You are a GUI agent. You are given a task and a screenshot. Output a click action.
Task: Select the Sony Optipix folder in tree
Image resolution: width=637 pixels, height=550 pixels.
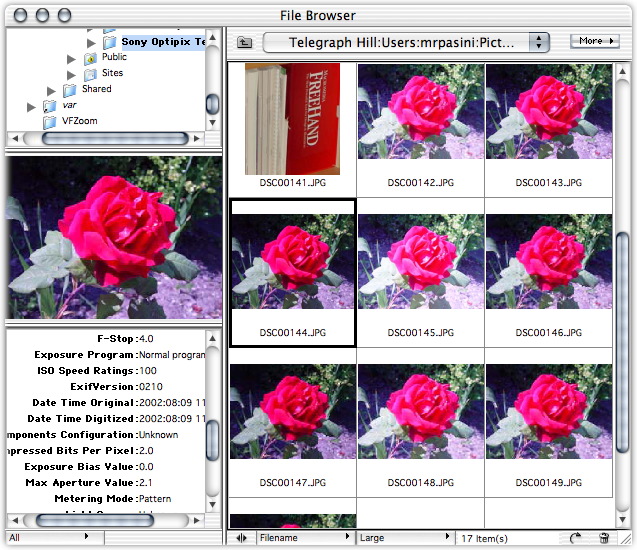coord(162,42)
